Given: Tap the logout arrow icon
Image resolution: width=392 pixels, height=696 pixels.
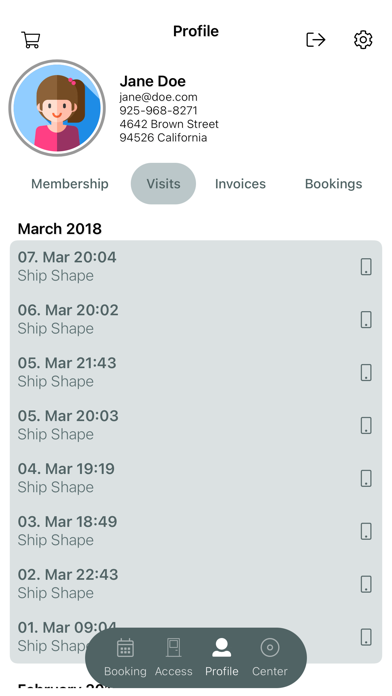Looking at the screenshot, I should point(316,40).
